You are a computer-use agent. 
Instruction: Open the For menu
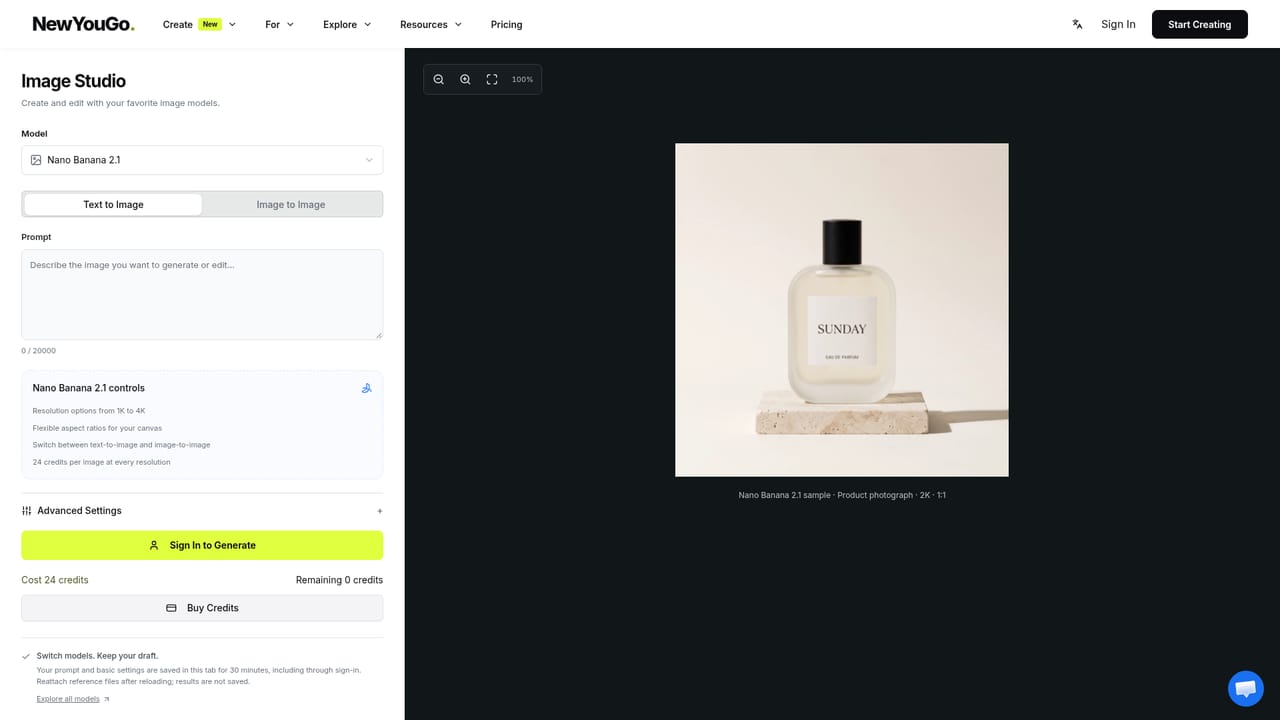[x=279, y=24]
